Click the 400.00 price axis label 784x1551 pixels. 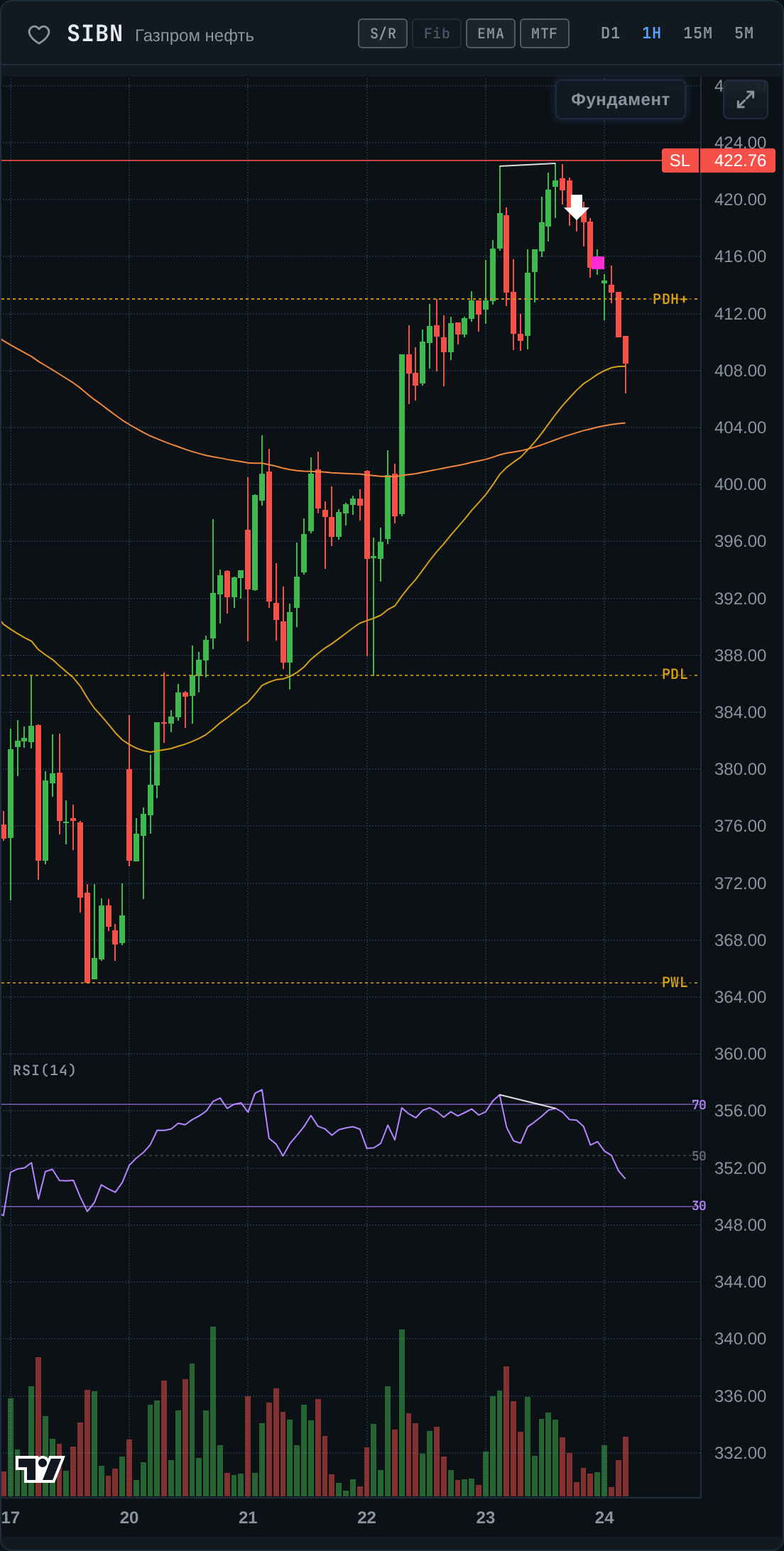(x=740, y=484)
